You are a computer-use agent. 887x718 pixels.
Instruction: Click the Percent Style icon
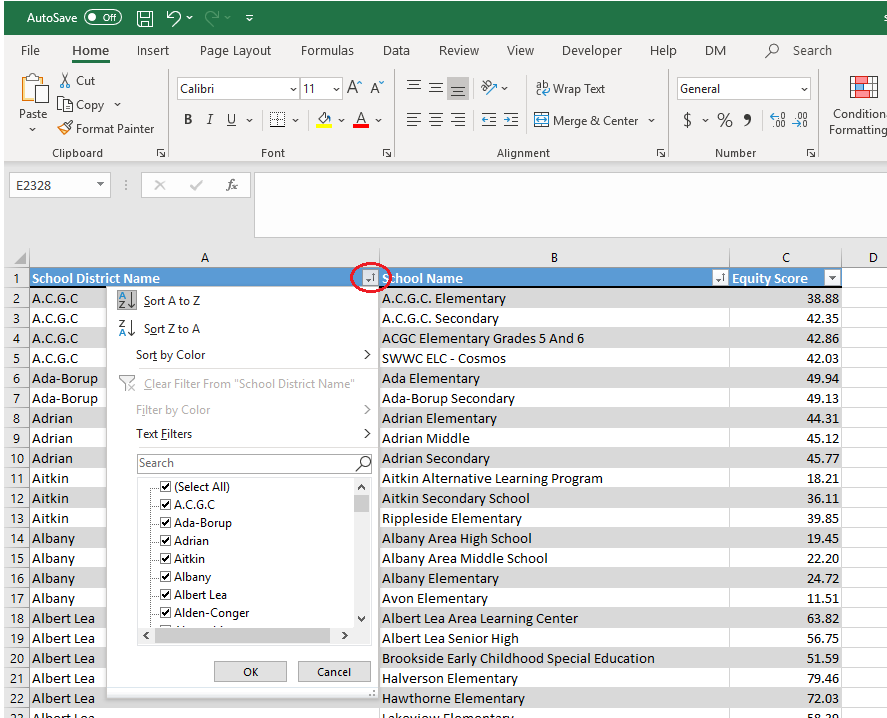tap(725, 120)
